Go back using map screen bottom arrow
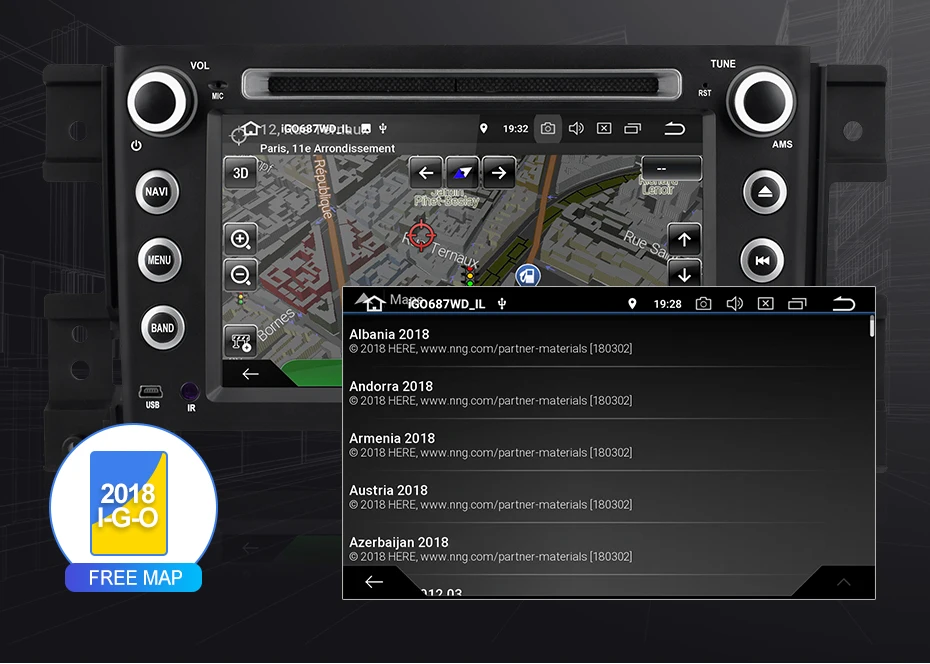The image size is (930, 664). pos(250,374)
